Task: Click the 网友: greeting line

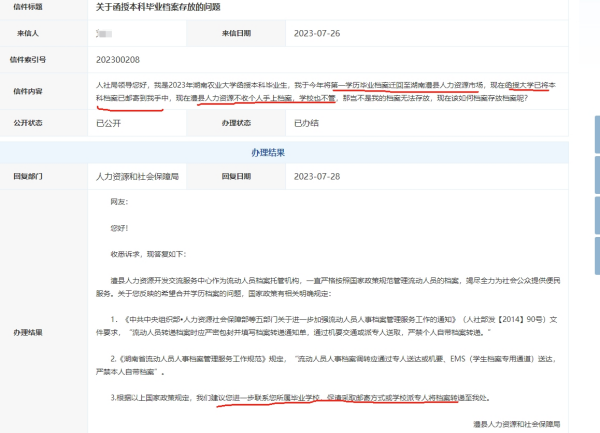Action: pyautogui.click(x=119, y=202)
